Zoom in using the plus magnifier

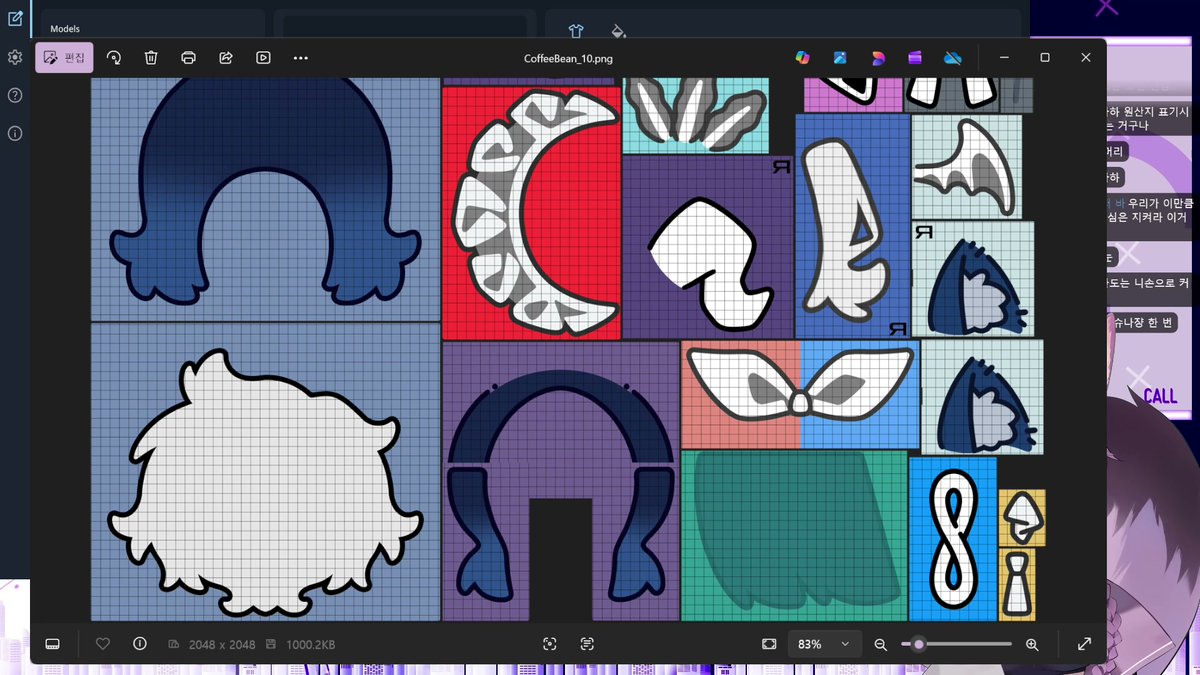click(x=1033, y=645)
